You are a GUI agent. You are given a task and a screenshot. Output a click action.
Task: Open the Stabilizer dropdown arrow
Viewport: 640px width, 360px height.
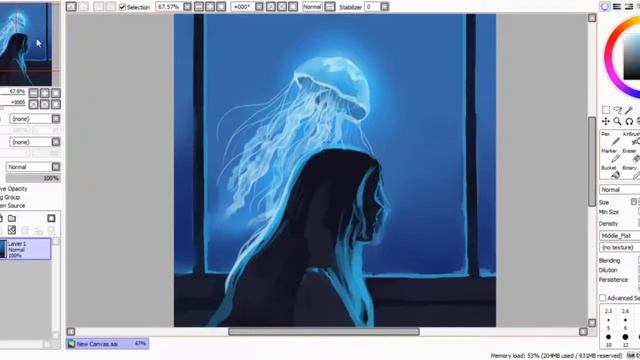[384, 7]
